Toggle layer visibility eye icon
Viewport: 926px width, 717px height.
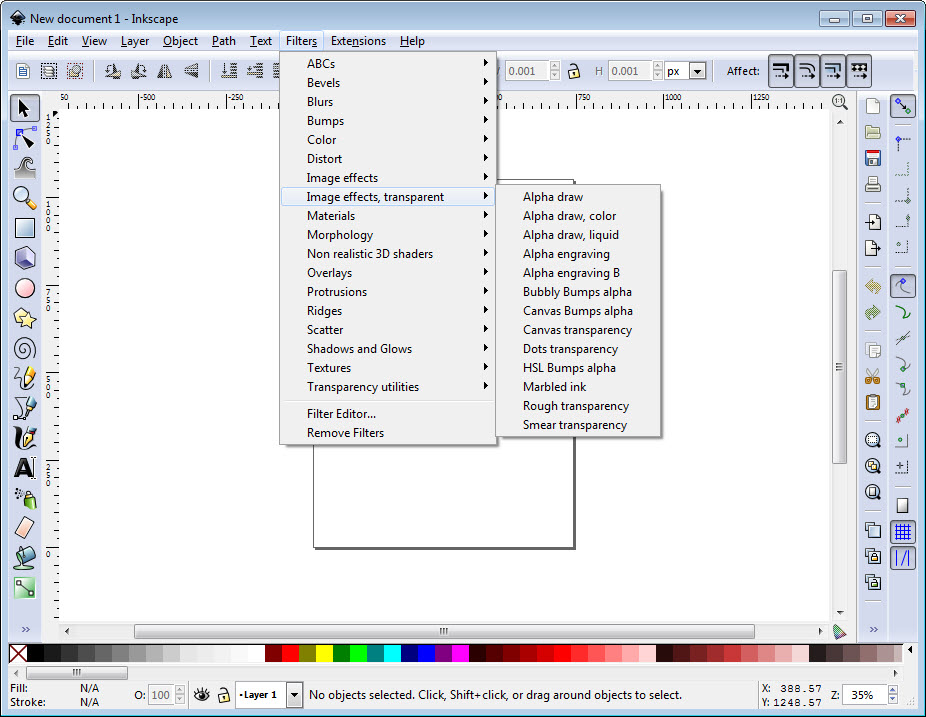[201, 695]
